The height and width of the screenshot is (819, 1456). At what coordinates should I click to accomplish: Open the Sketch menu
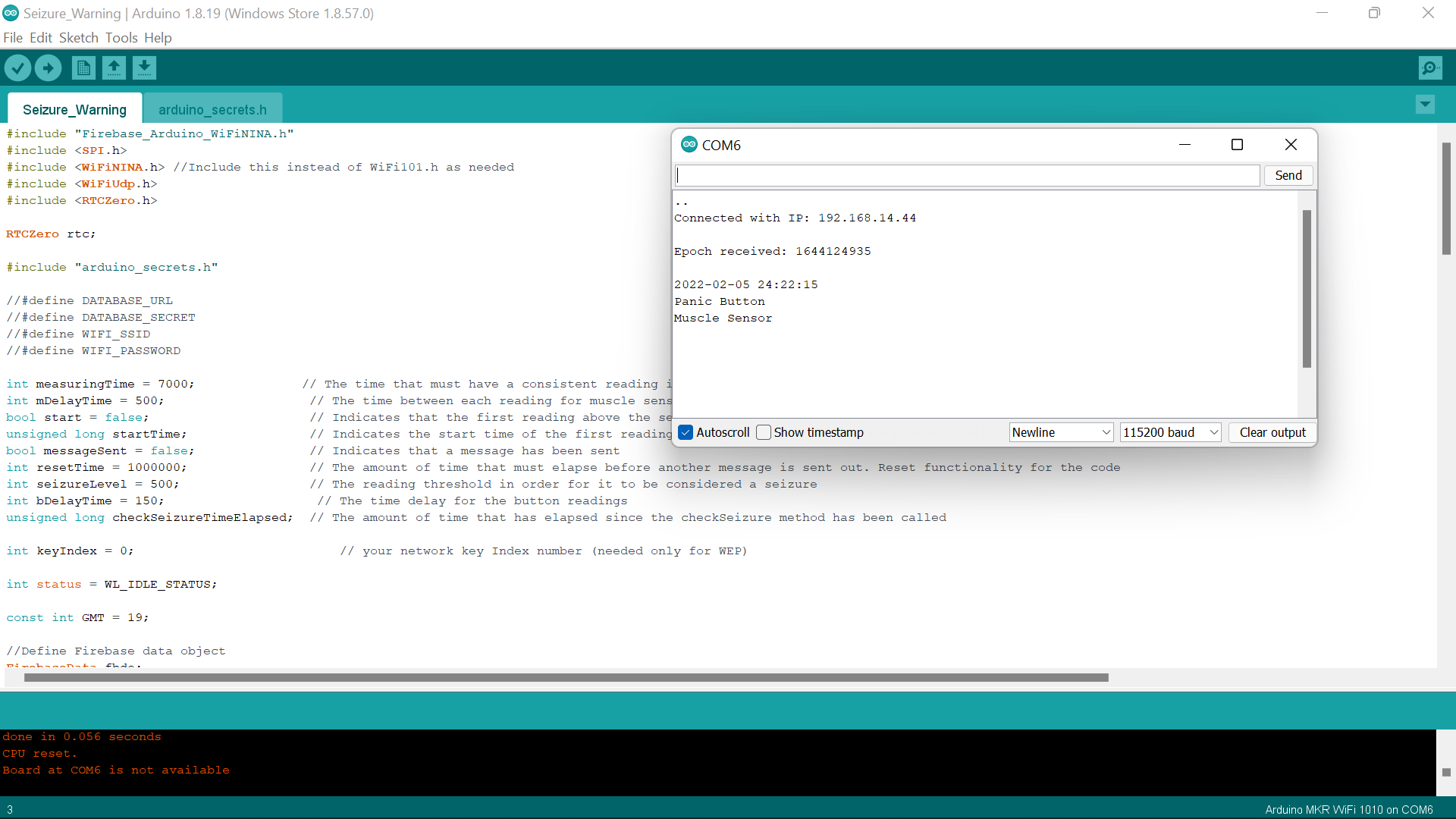[x=79, y=38]
